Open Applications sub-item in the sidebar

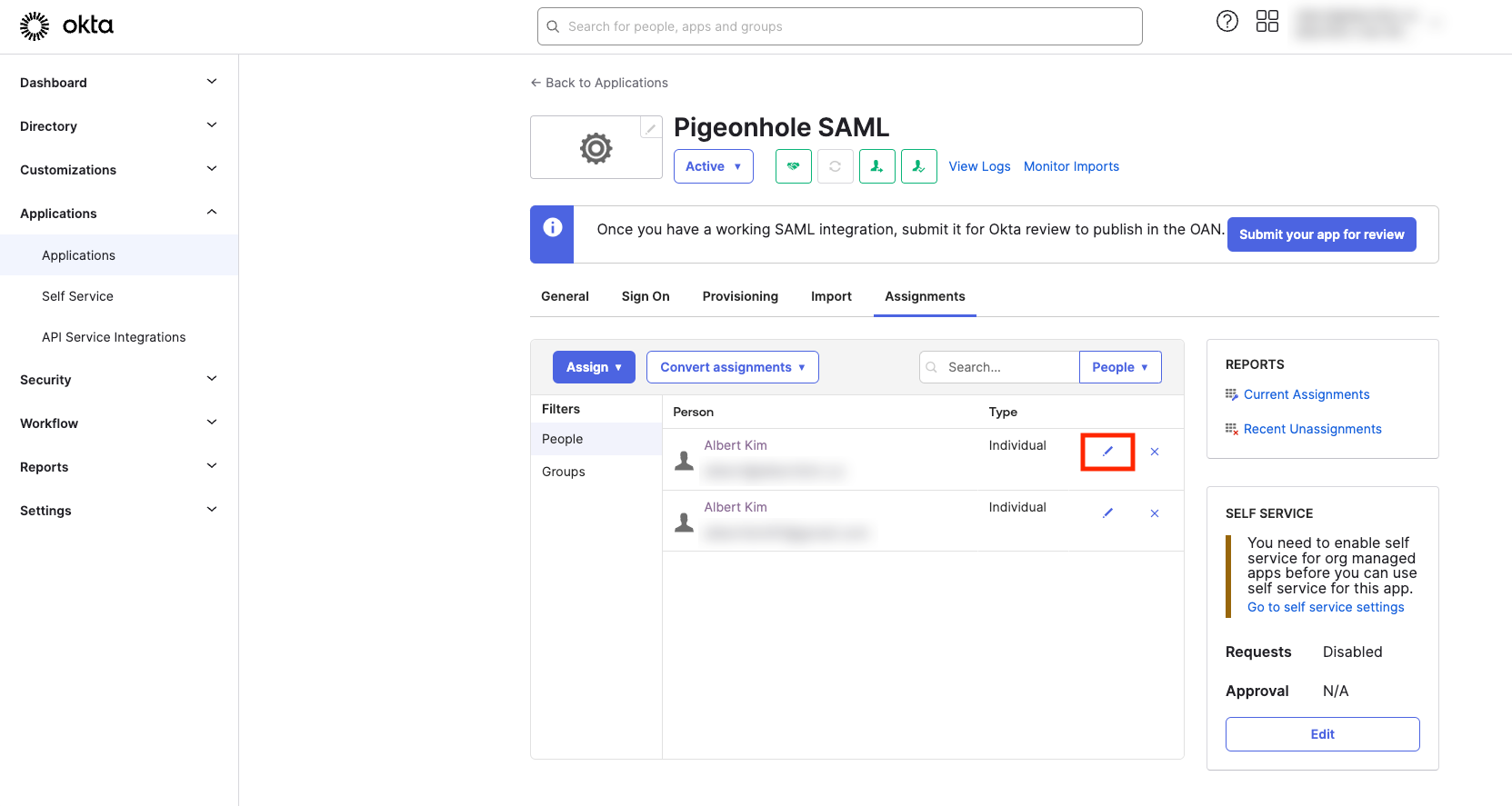[x=119, y=255]
